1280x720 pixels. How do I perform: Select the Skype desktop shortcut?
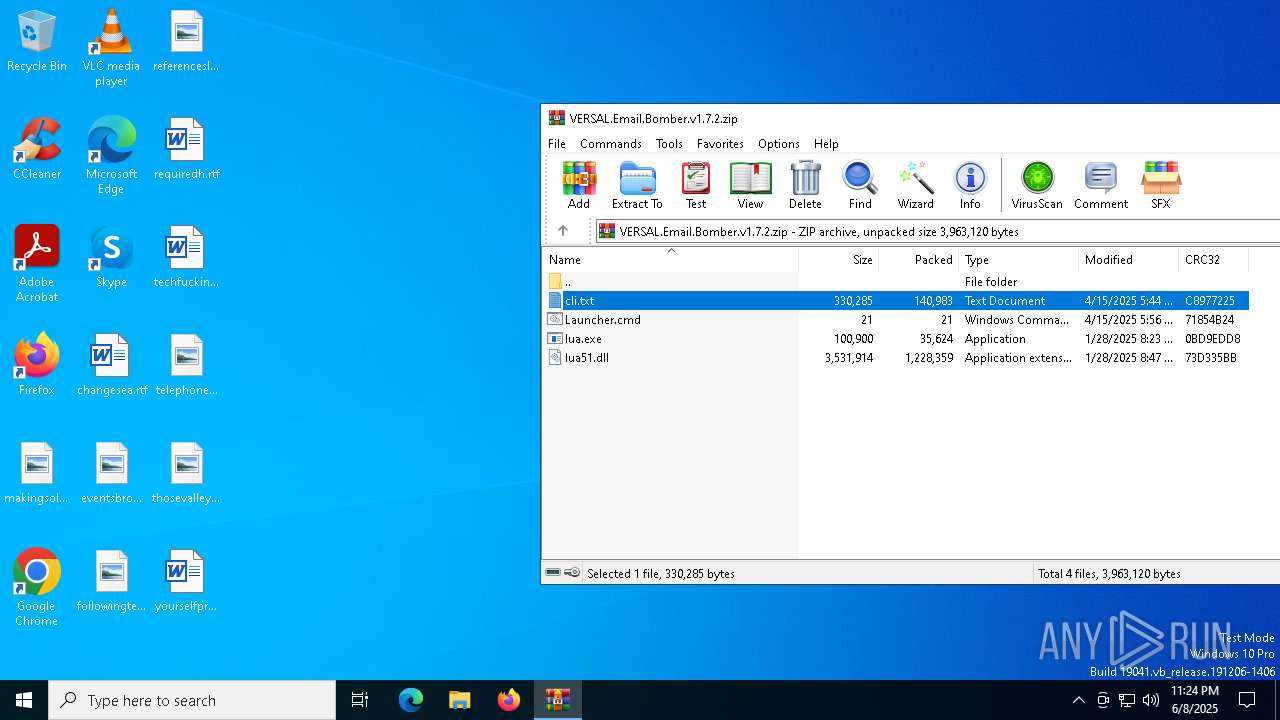pos(111,258)
